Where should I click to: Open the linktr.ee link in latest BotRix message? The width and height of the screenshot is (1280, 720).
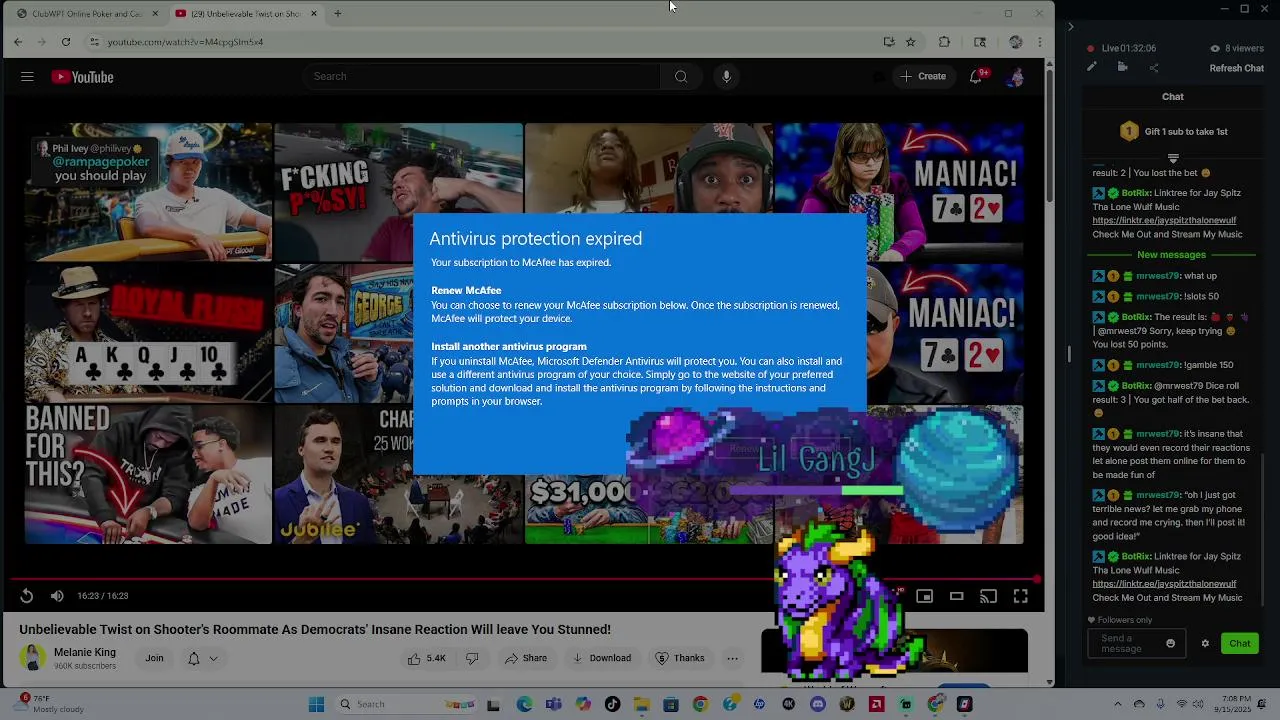[1164, 584]
